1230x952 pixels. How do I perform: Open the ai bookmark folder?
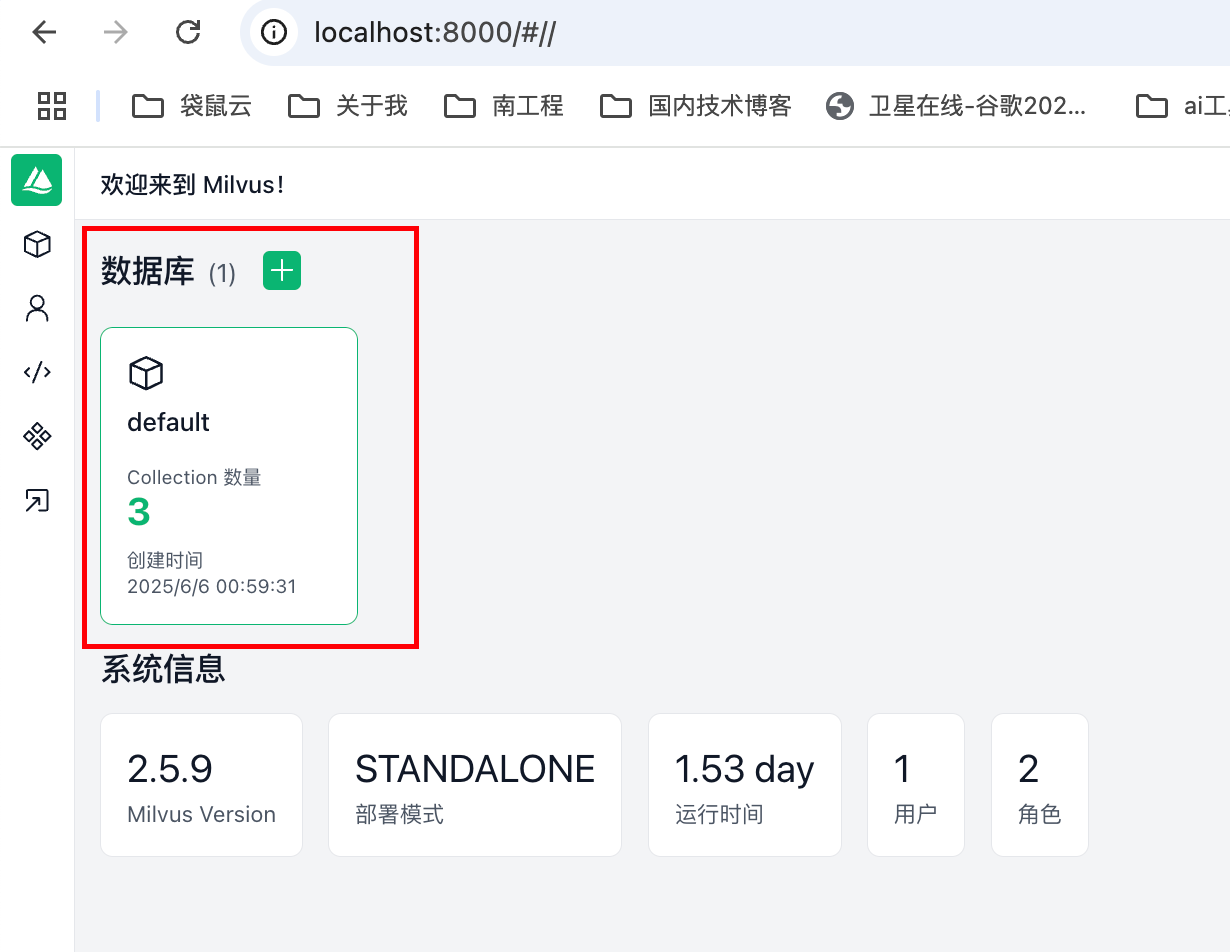pos(1183,105)
